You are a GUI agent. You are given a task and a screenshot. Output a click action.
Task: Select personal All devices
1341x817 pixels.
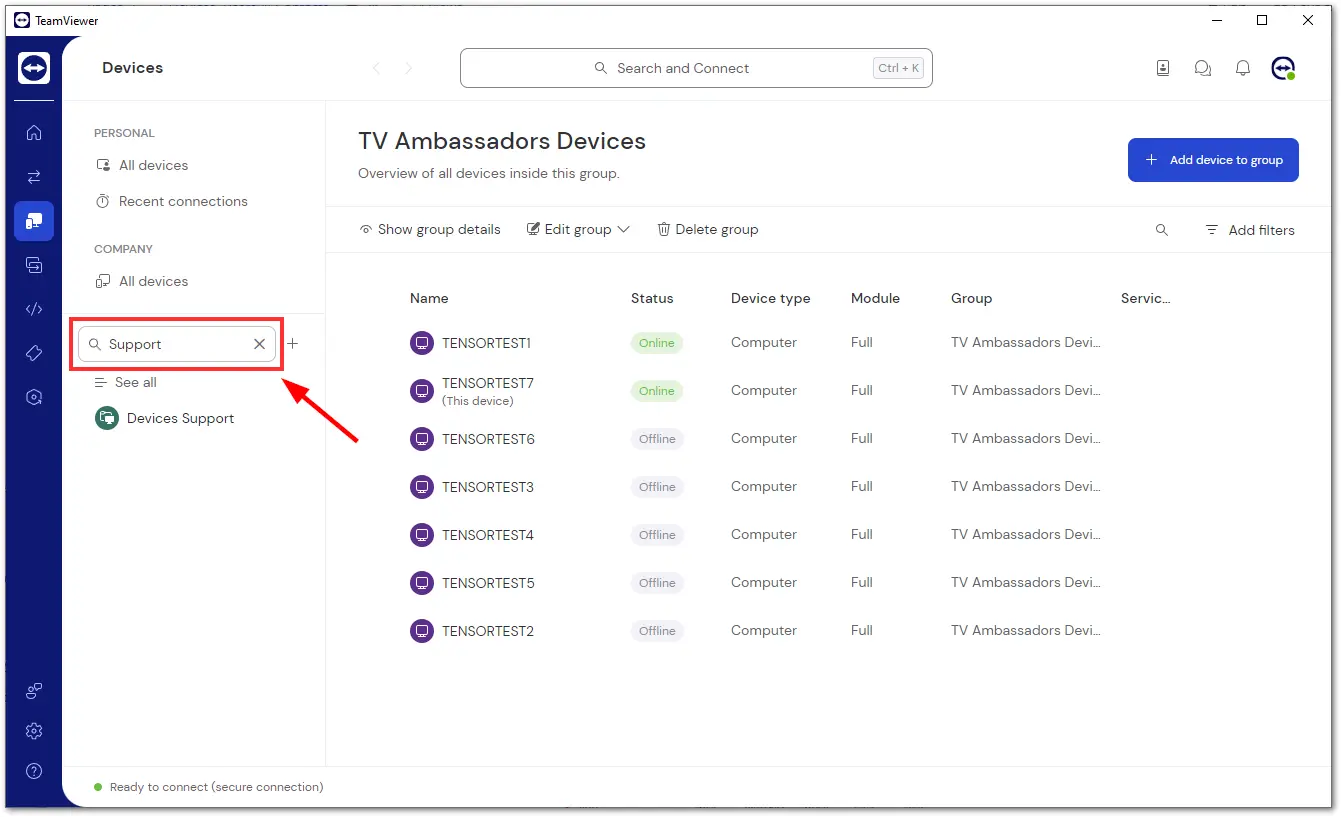(x=142, y=165)
